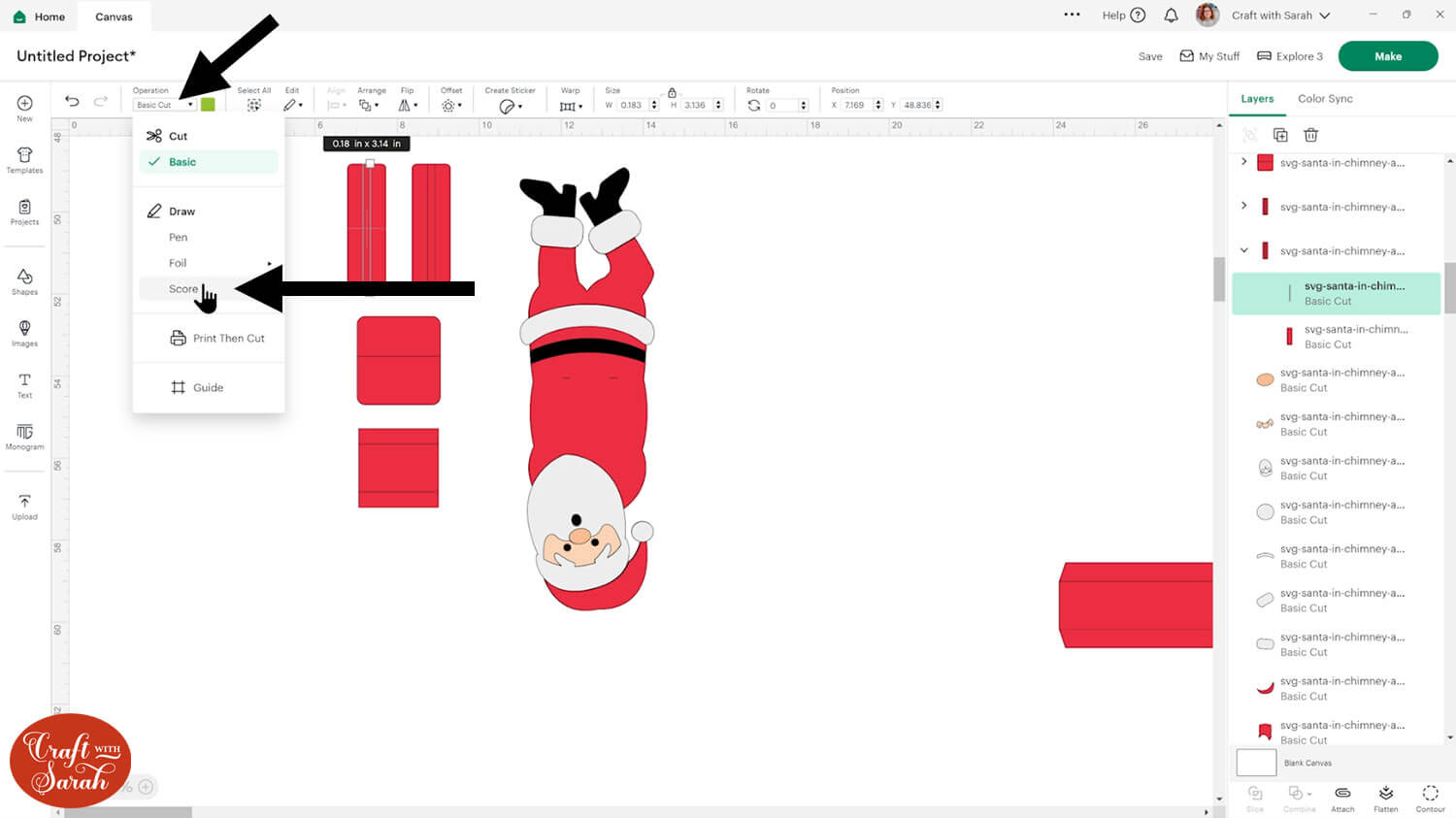Select Print Then Cut operation
The height and width of the screenshot is (818, 1456).
tap(227, 339)
